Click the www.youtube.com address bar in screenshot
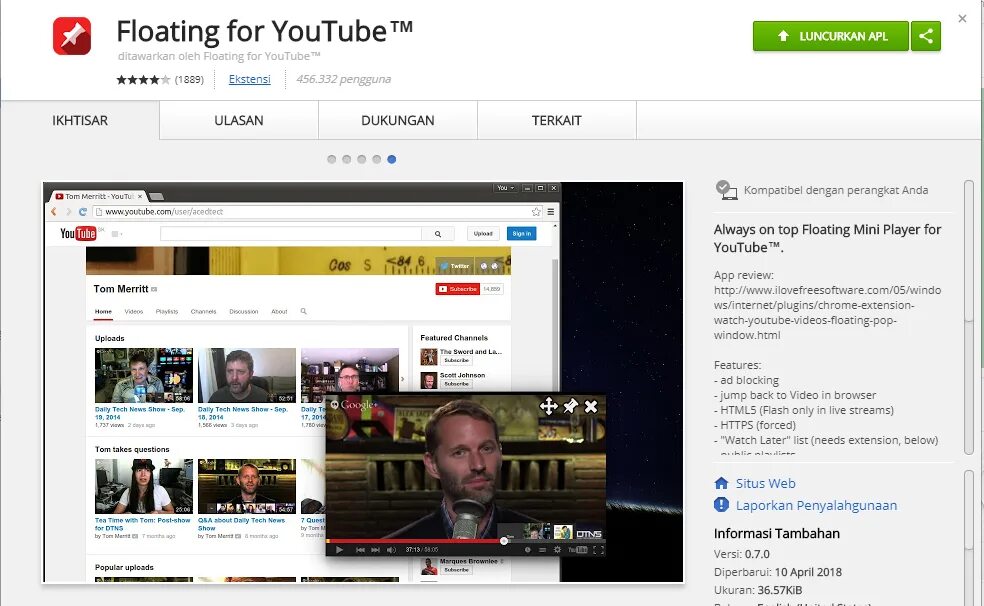Viewport: 984px width, 606px height. pos(317,212)
